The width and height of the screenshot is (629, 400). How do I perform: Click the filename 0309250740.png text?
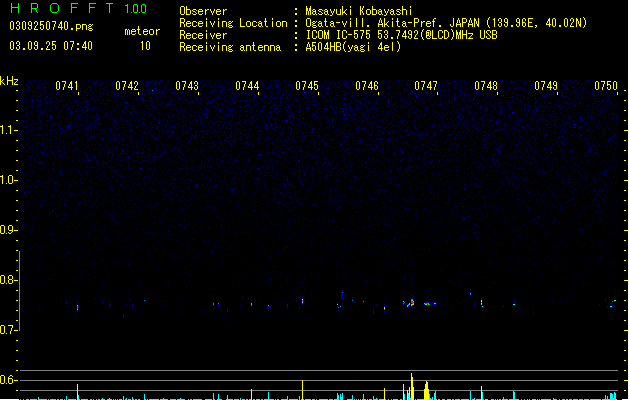pyautogui.click(x=51, y=26)
